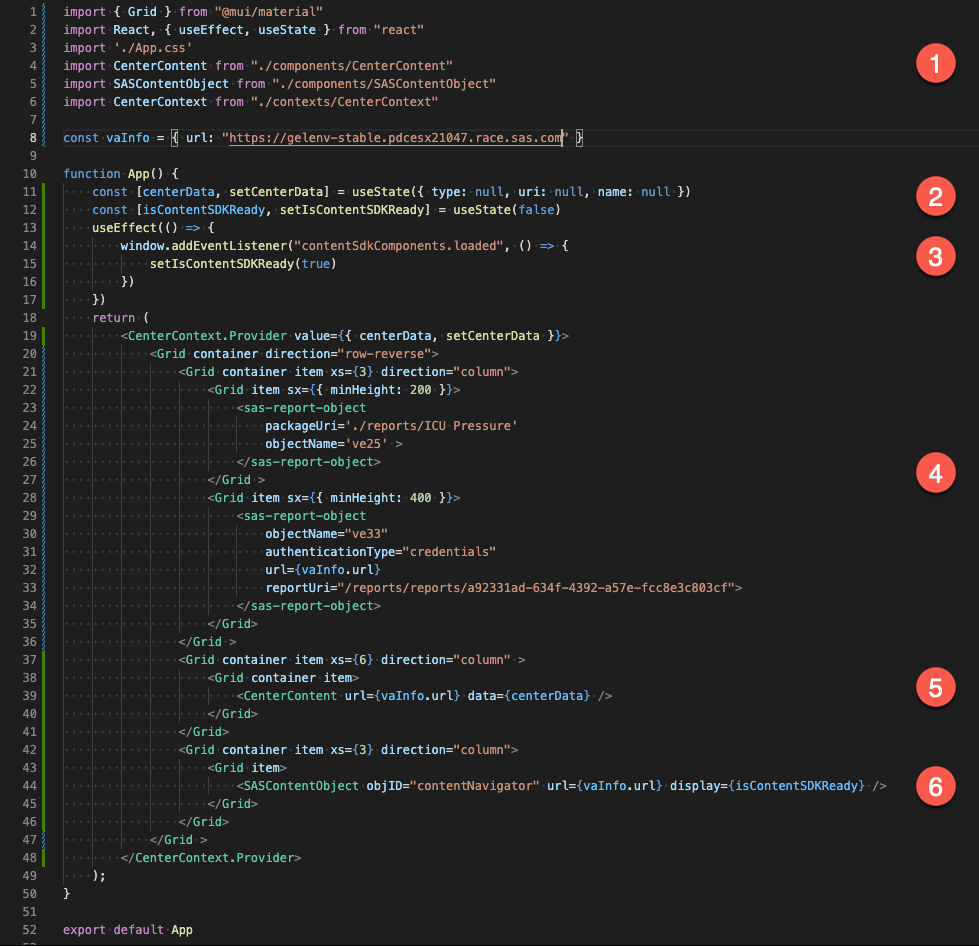Click the reportUri string on line 33

coord(536,588)
